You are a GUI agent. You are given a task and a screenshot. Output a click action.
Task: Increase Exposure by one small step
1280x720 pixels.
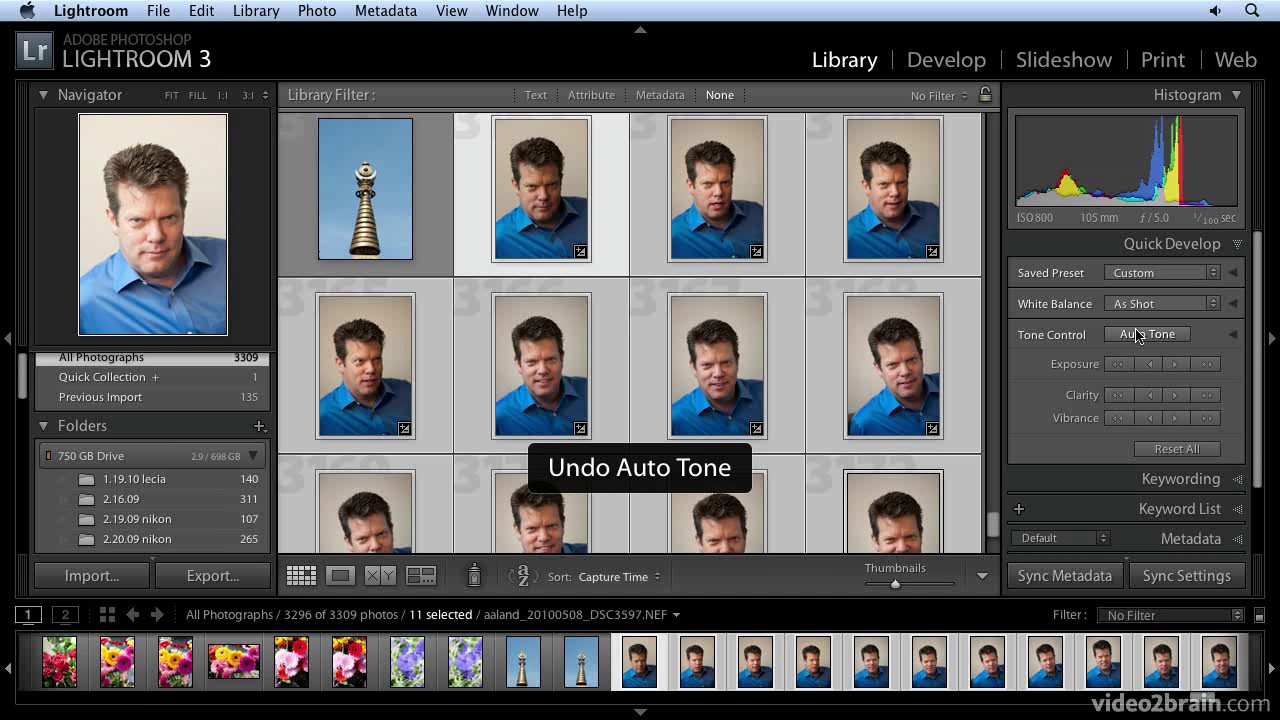pos(1176,364)
